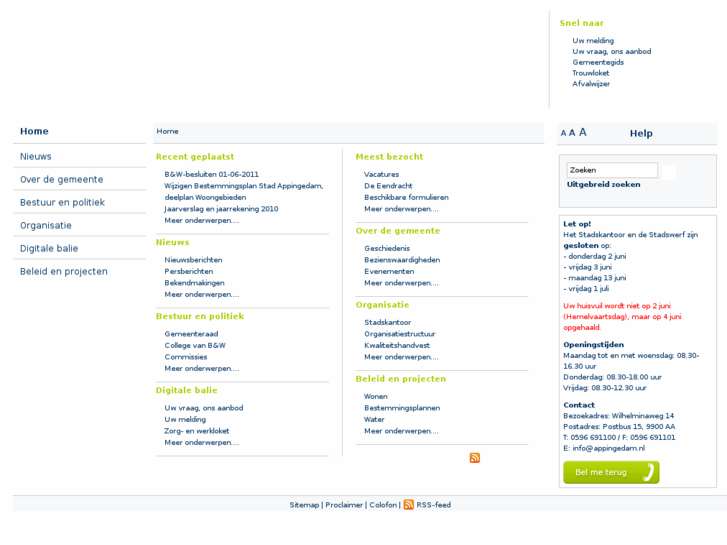Go to Digitale balie in the sidebar

(49, 248)
